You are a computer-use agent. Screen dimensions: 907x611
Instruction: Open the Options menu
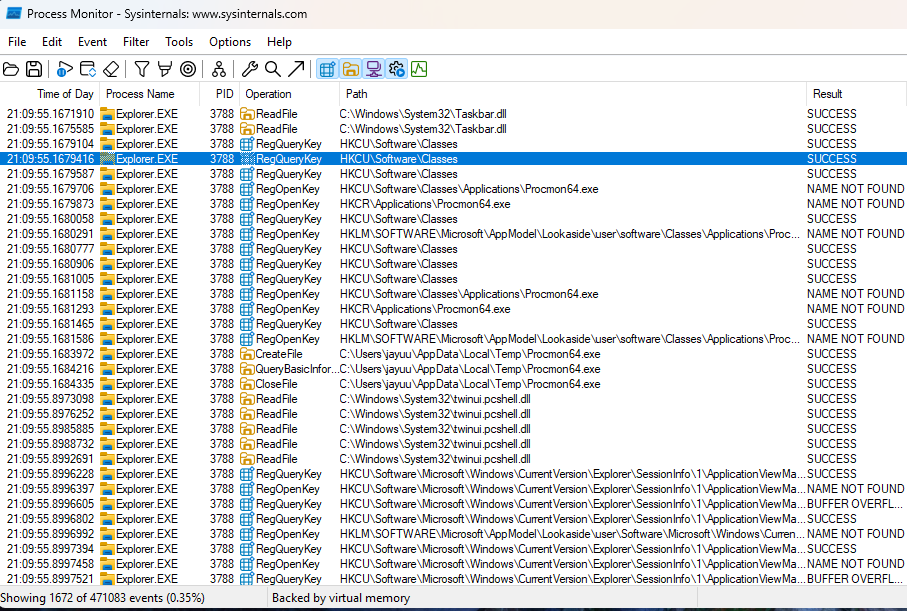point(230,42)
